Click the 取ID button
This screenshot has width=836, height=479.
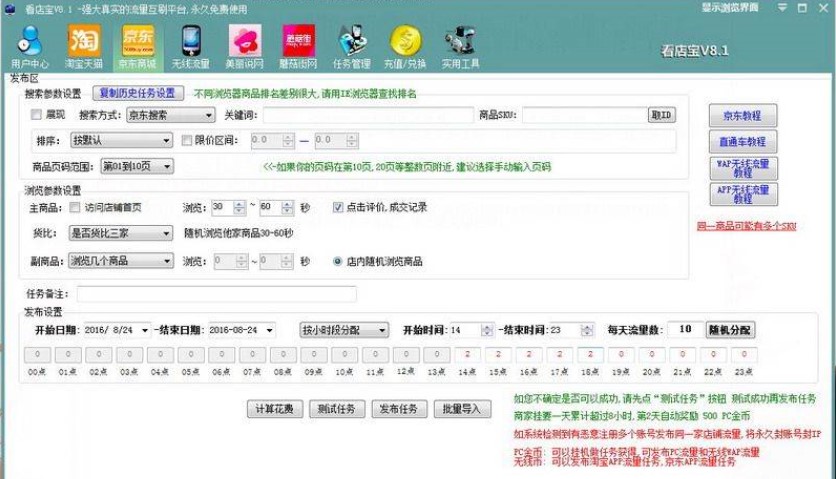[662, 115]
